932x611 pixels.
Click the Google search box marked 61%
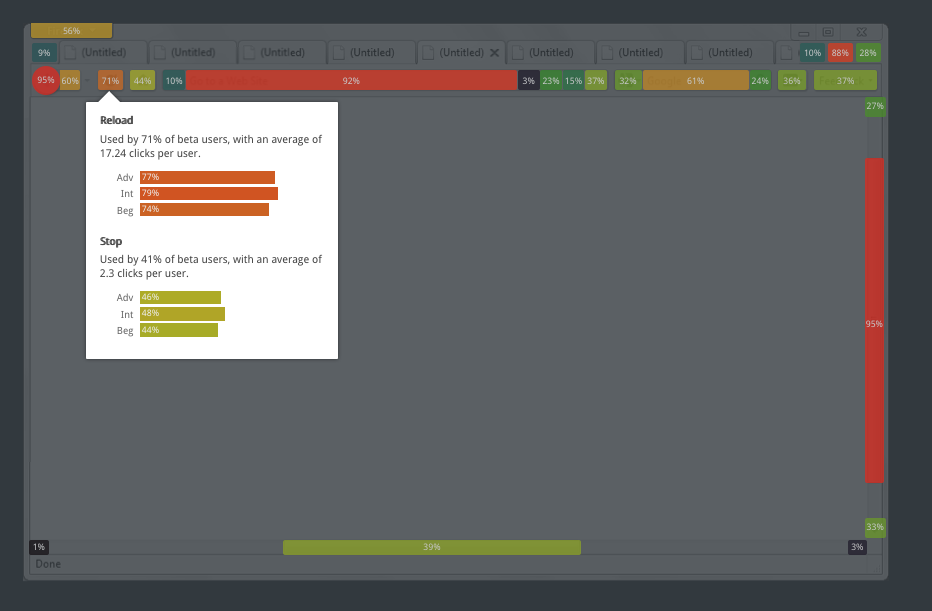695,80
